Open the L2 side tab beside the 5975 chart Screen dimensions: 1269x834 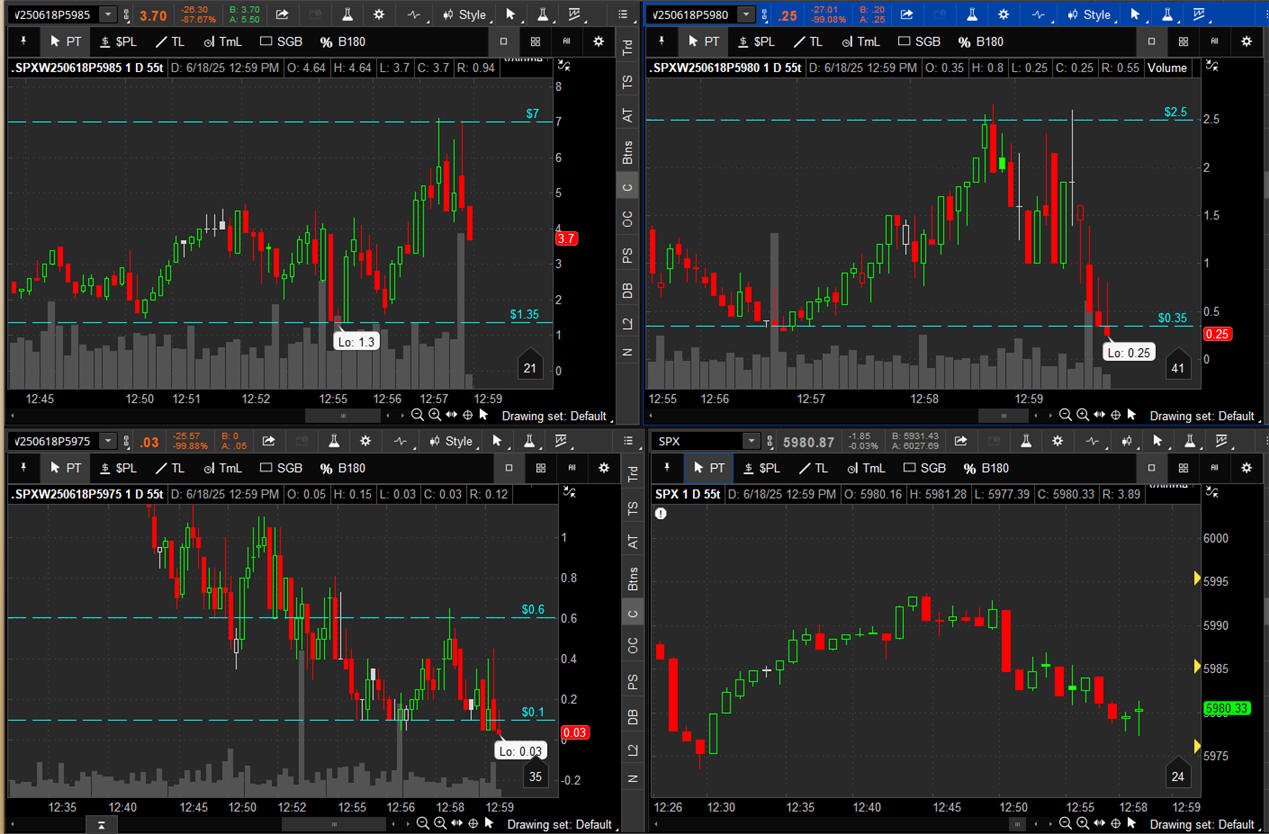631,750
